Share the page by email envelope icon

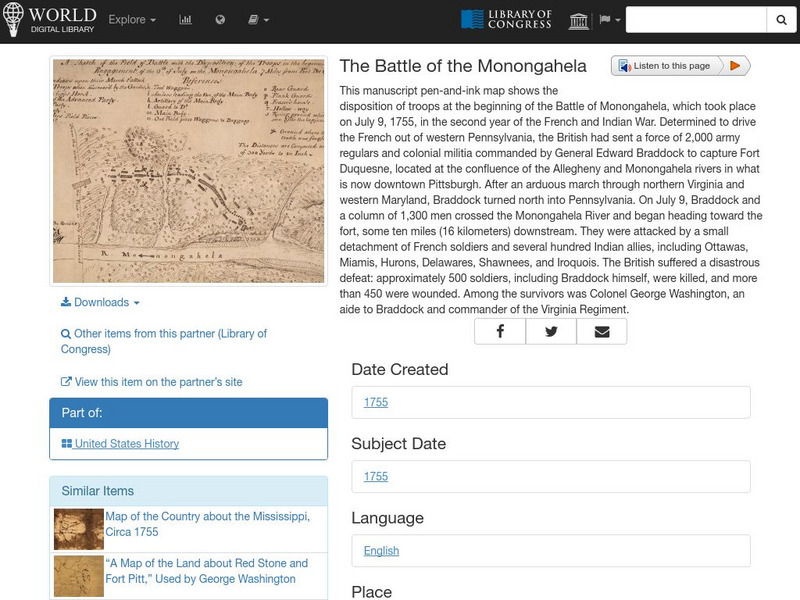pyautogui.click(x=602, y=332)
